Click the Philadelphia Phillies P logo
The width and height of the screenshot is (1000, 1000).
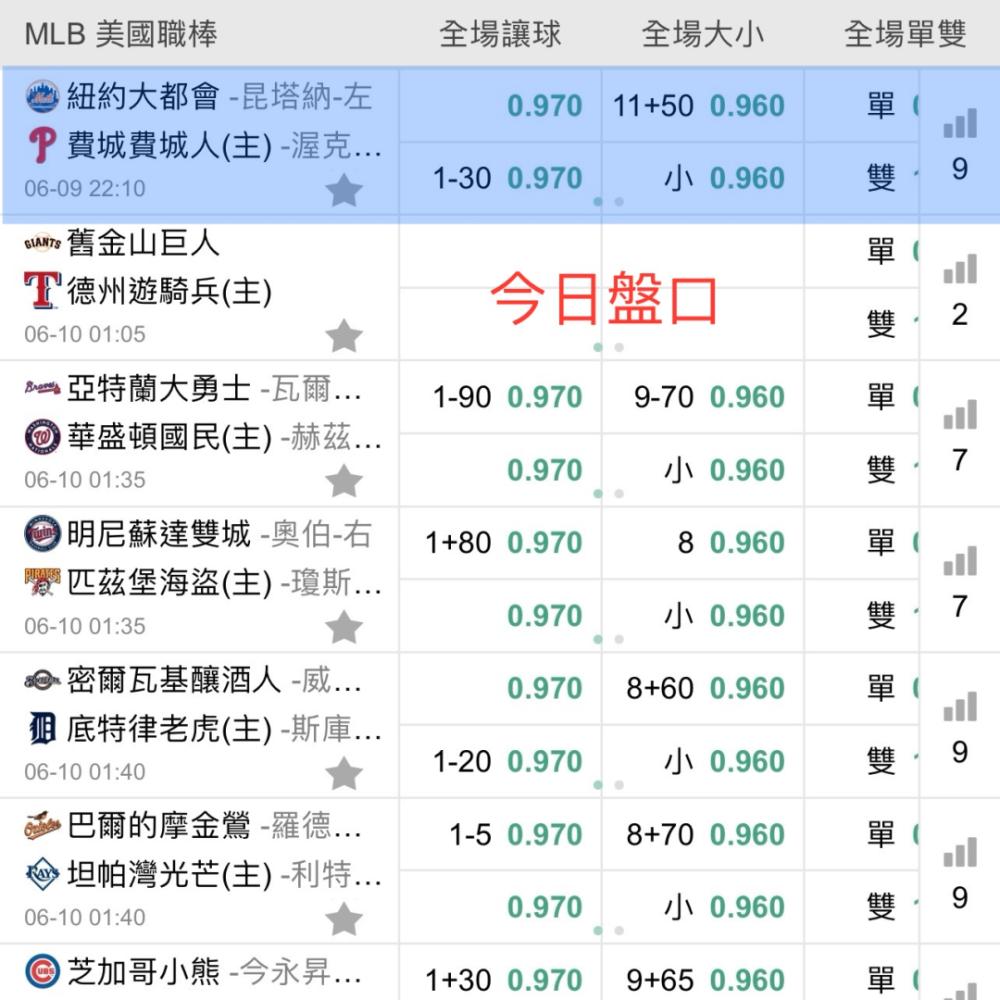point(42,145)
